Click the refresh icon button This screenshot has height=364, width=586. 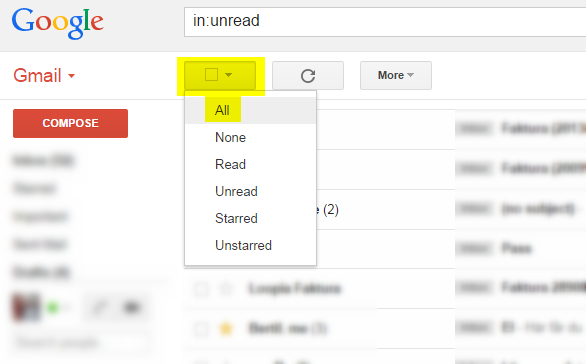308,75
